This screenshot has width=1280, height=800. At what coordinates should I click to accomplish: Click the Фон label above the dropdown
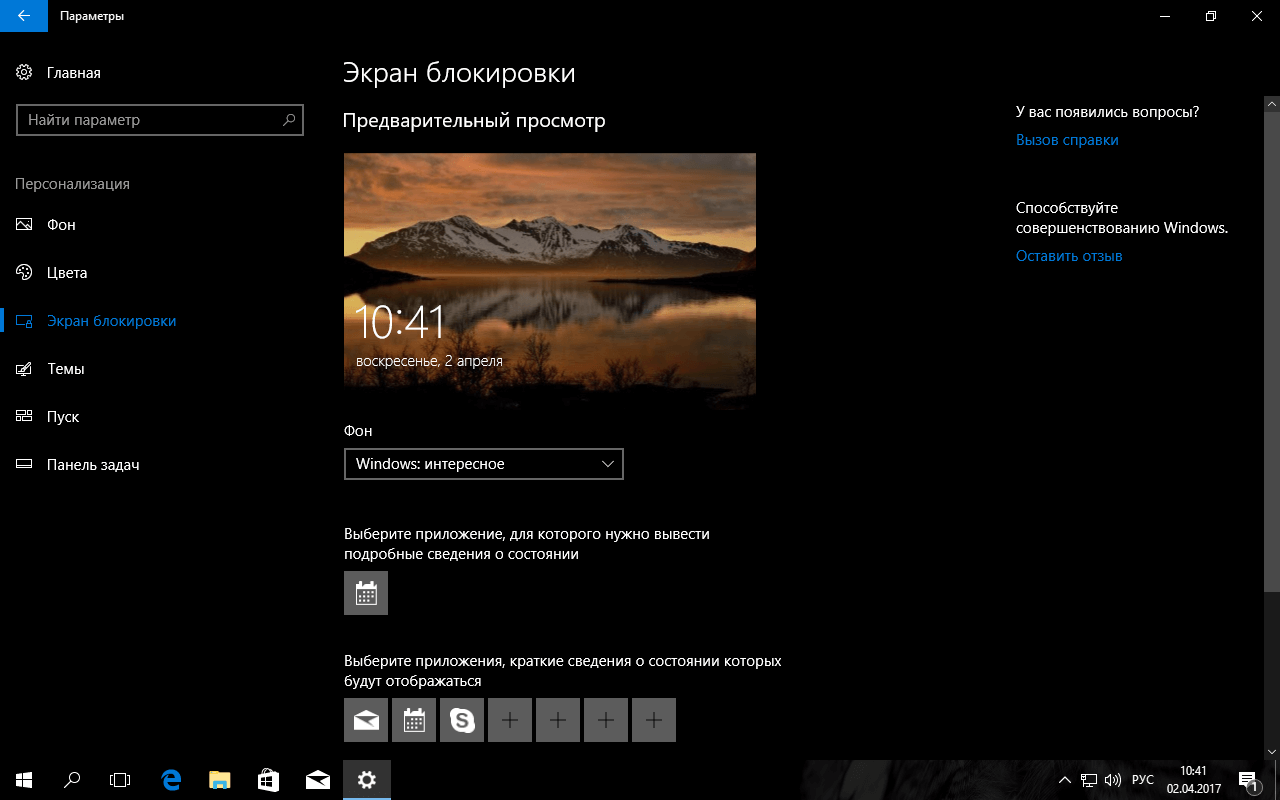click(x=358, y=431)
